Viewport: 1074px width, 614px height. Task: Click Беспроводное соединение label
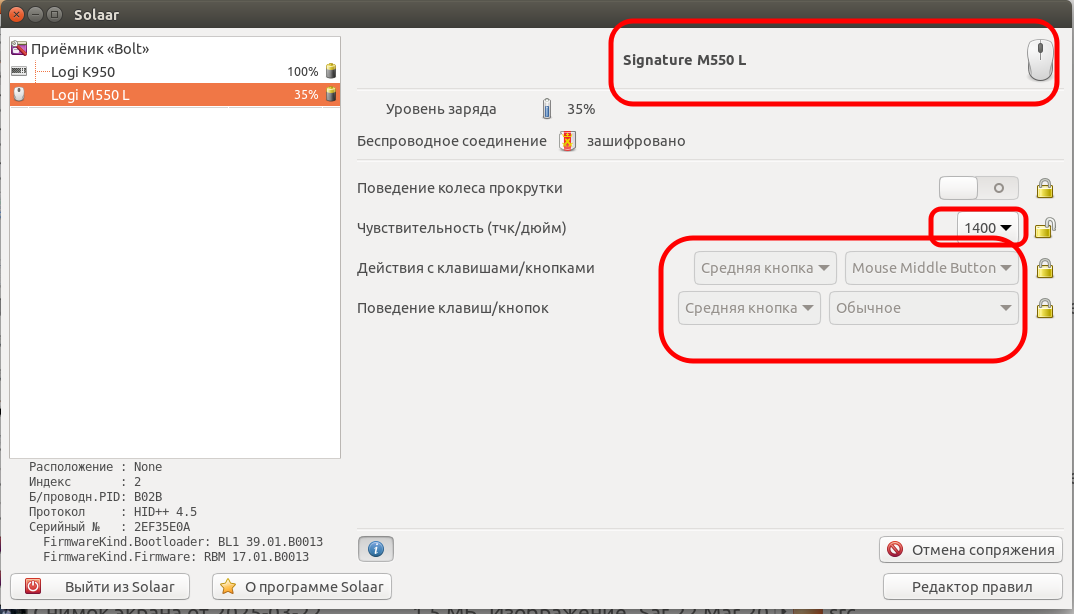pyautogui.click(x=452, y=141)
